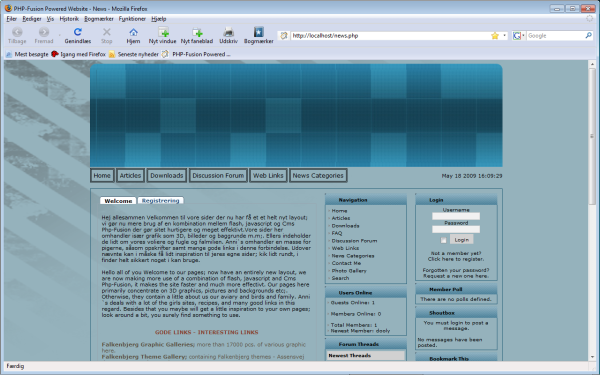The height and width of the screenshot is (375, 600).
Task: Open the Bogmærker toolbar icon
Action: (259, 32)
